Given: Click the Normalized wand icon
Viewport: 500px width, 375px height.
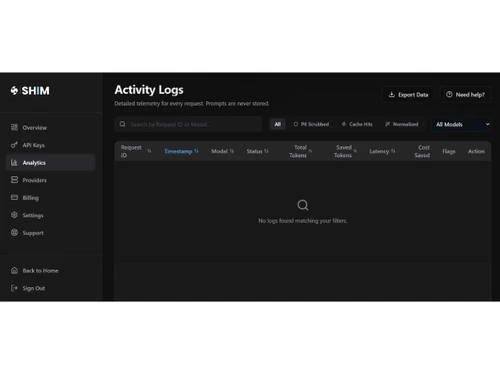Looking at the screenshot, I should pos(387,124).
